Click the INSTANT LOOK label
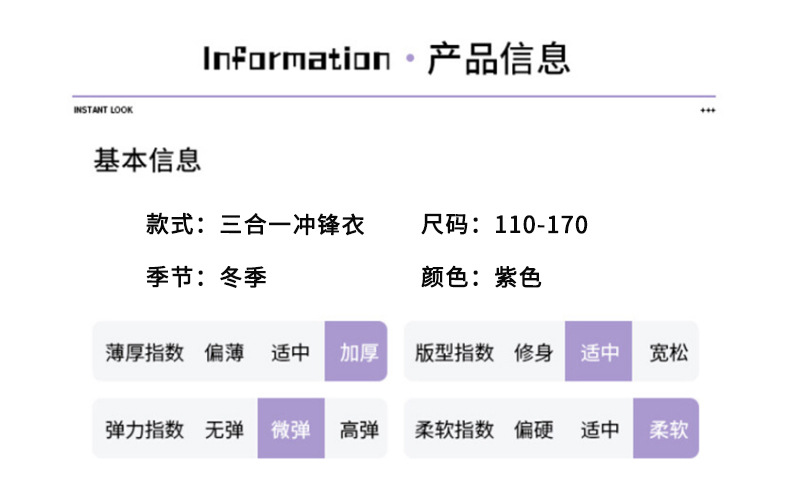This screenshot has height=477, width=790. coord(103,110)
